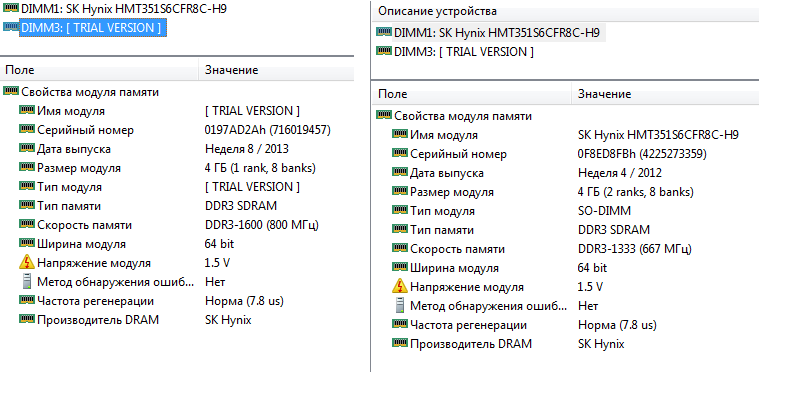Select value '4 ГБ (1 rank, 8 banks)'
The image size is (792, 408).
tap(260, 168)
